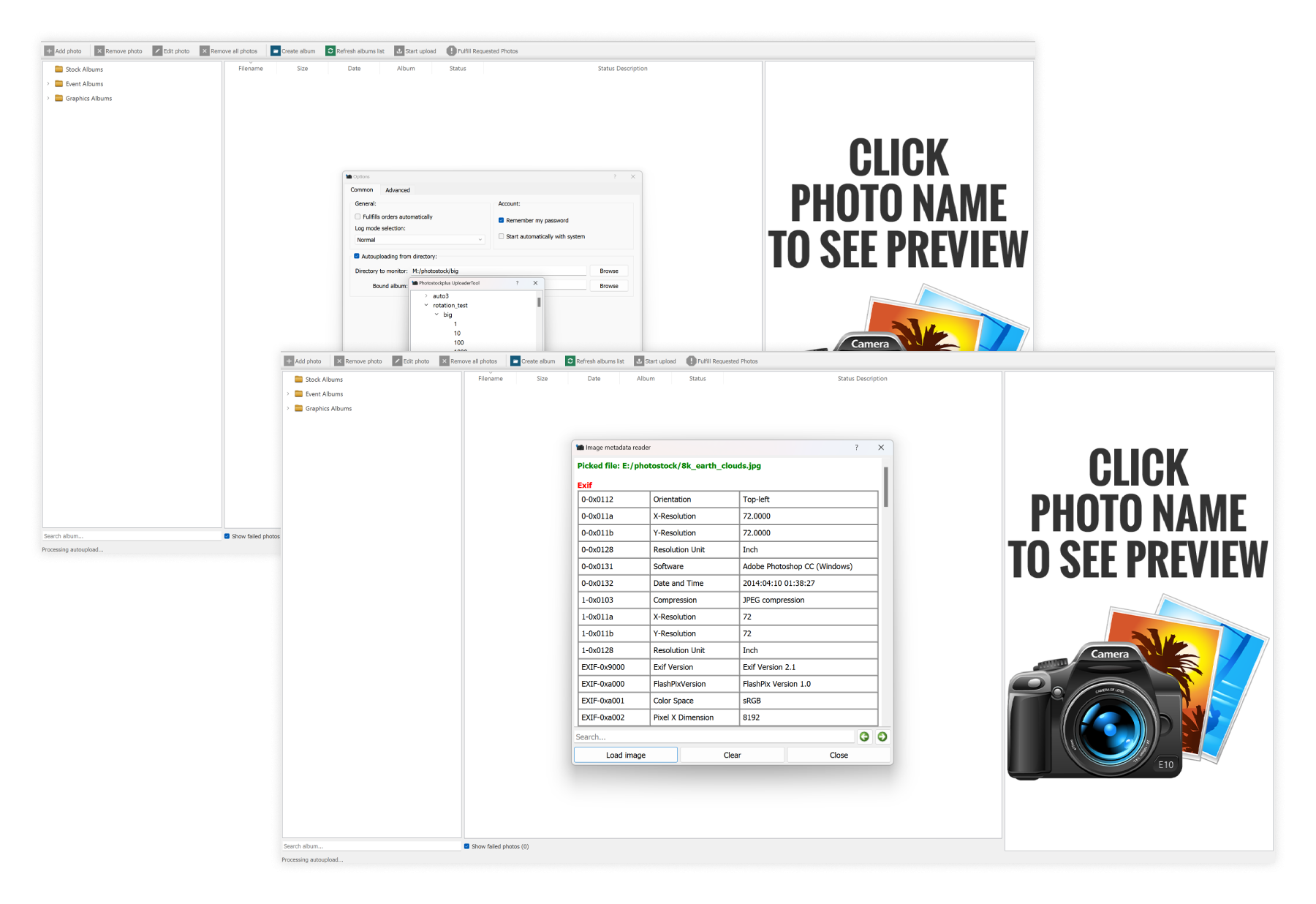Click Create album in the back window toolbar
Screen dimensions: 1316x904
point(293,51)
